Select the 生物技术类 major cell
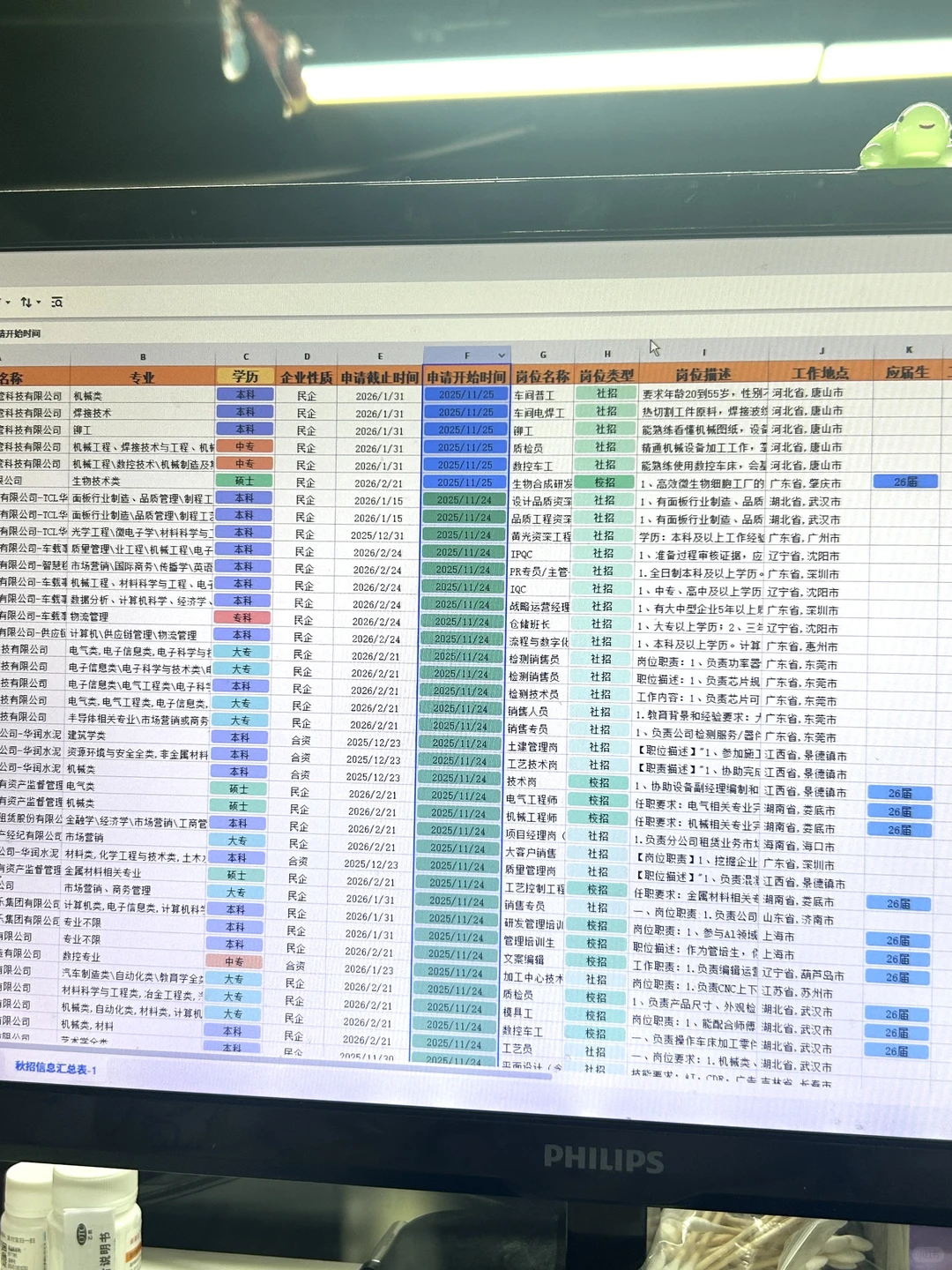Image resolution: width=952 pixels, height=1270 pixels. click(x=142, y=481)
